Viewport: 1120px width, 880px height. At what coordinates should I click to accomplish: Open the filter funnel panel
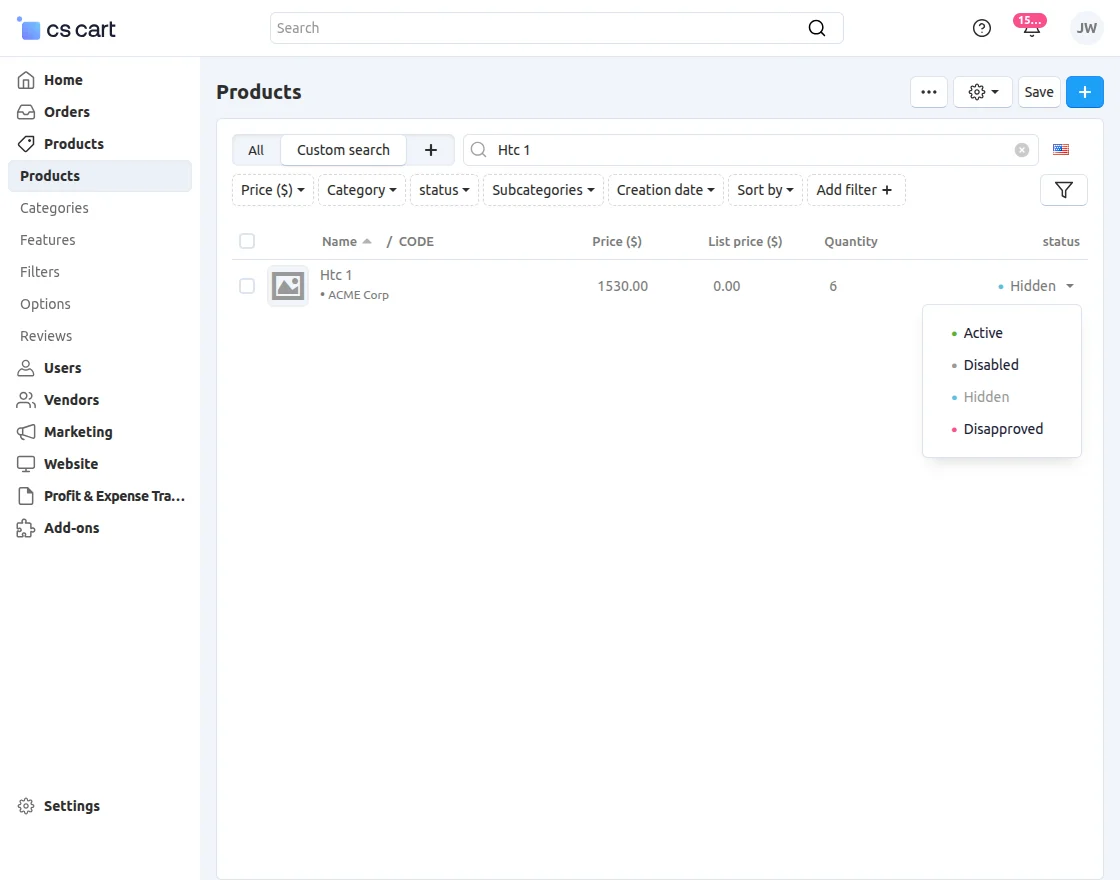coord(1063,189)
